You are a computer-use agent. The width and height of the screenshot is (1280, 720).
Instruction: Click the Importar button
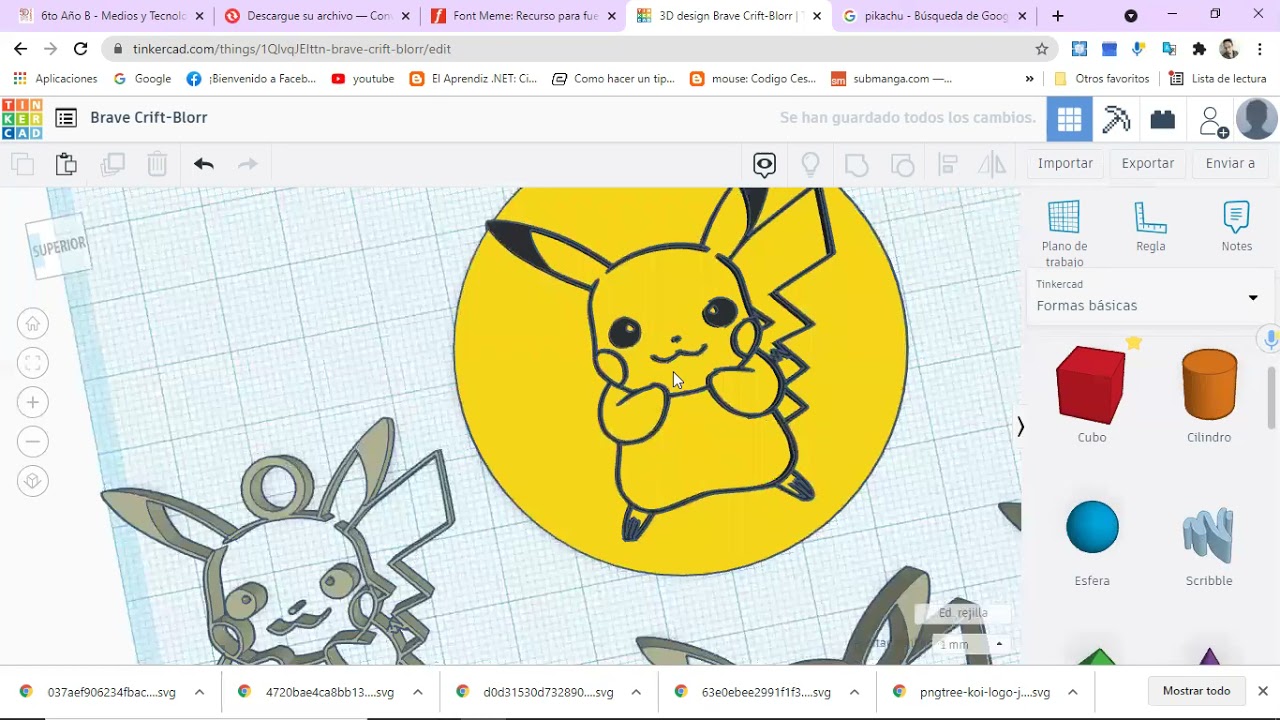[x=1065, y=163]
